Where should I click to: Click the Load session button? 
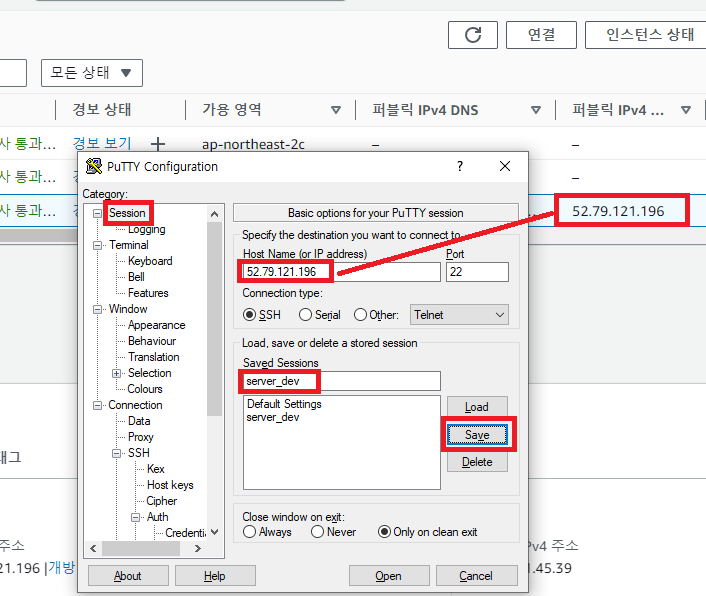(477, 407)
